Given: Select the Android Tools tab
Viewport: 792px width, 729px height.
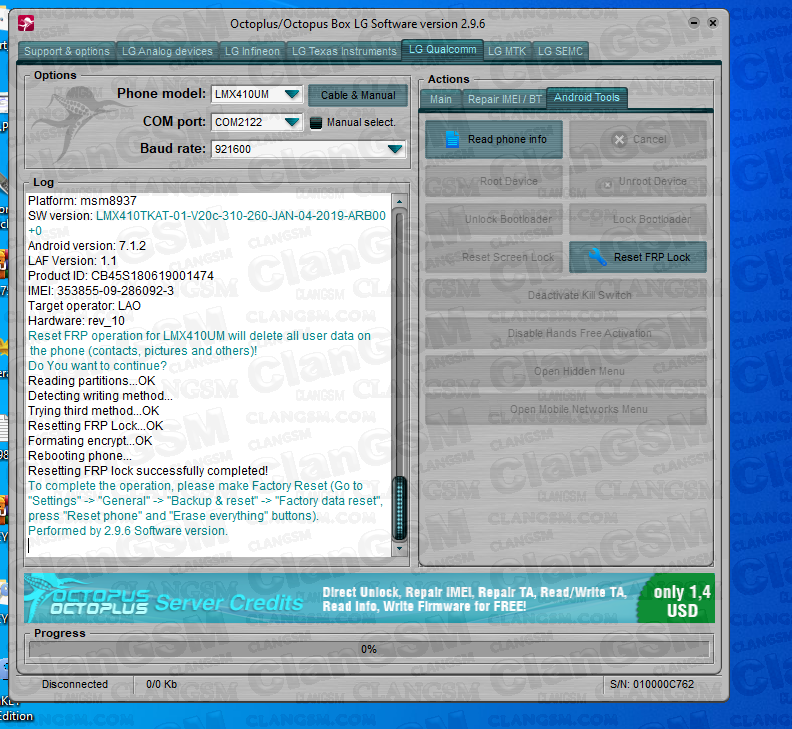Looking at the screenshot, I should tap(587, 97).
